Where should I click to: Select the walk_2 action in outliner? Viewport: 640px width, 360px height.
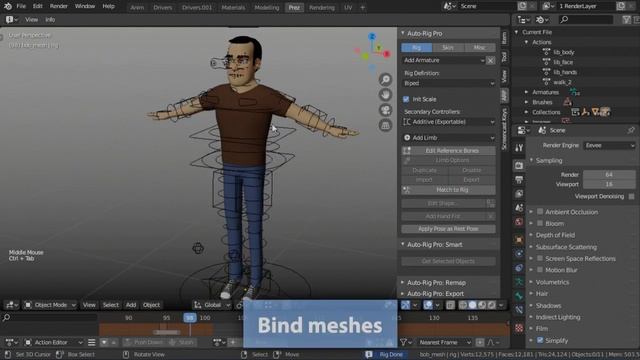562,82
